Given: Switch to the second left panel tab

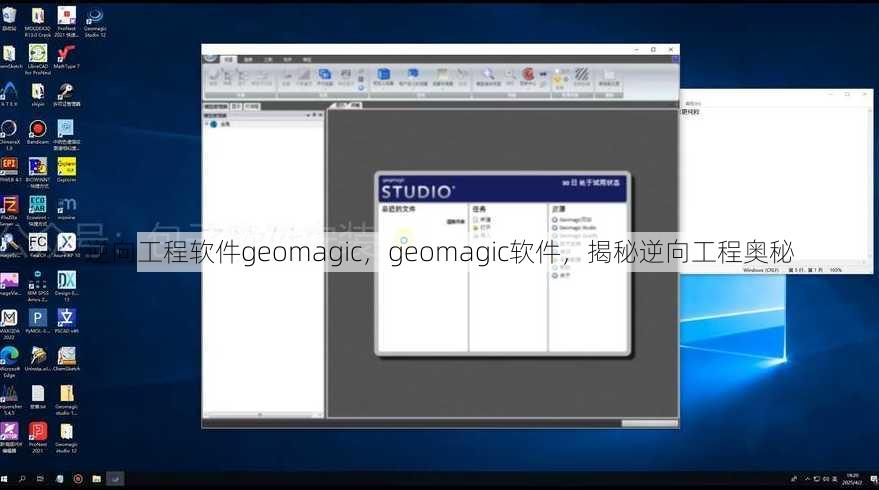Looking at the screenshot, I should (x=236, y=106).
